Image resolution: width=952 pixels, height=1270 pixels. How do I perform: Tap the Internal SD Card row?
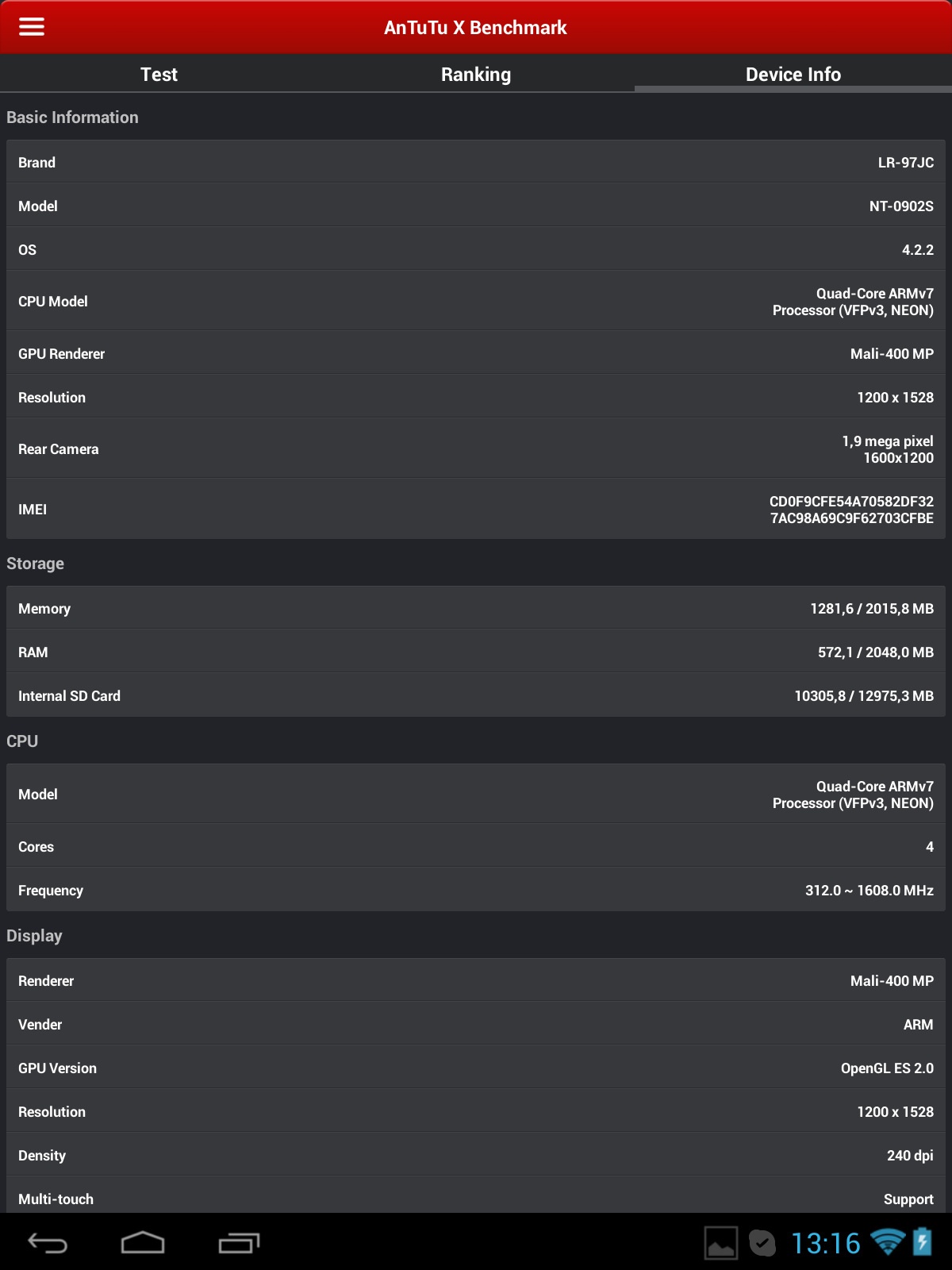[476, 696]
